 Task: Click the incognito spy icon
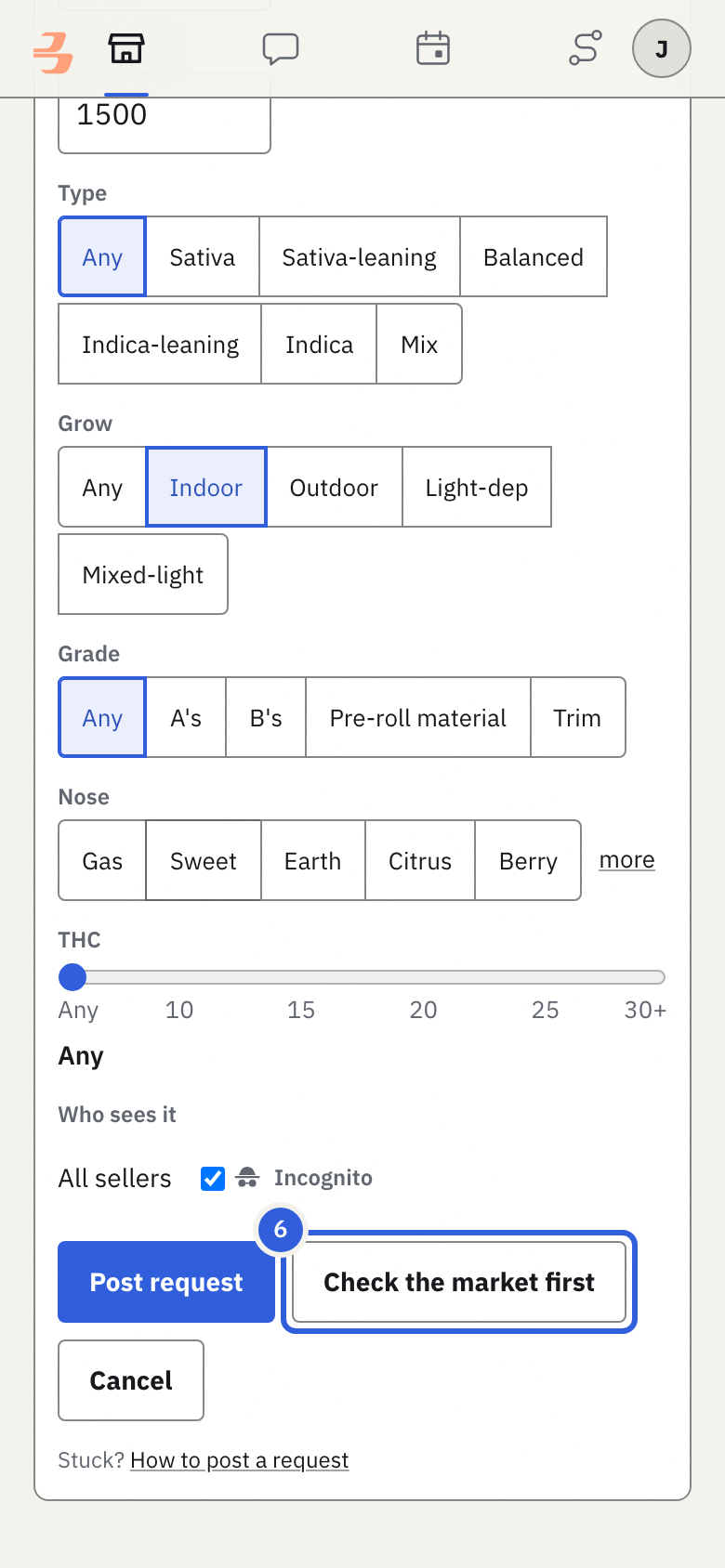247,1178
